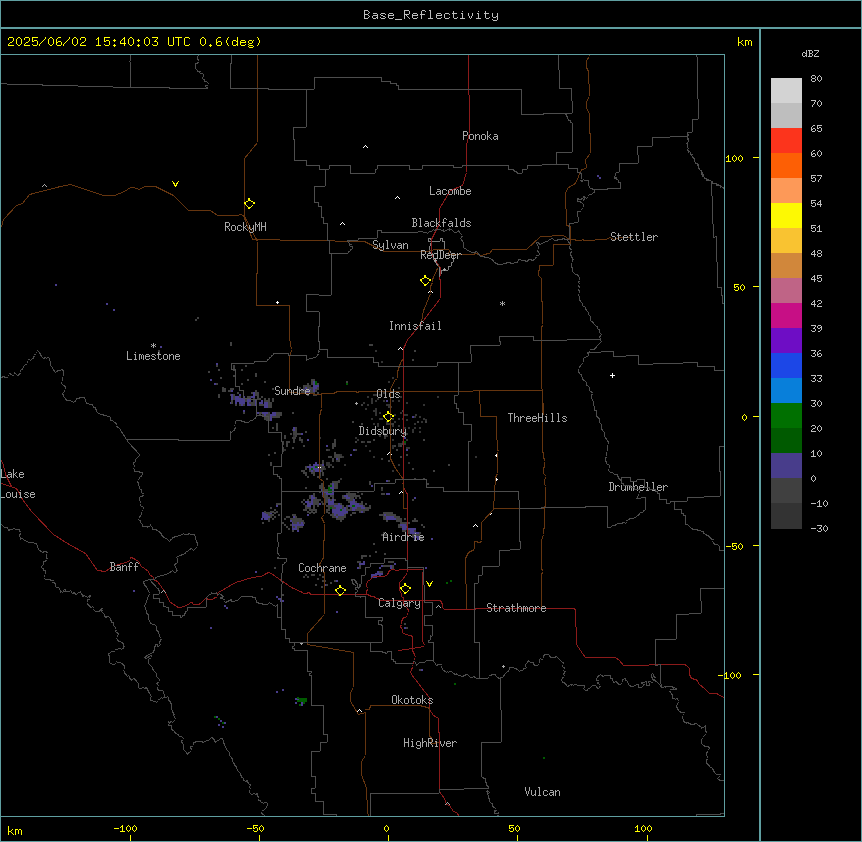The width and height of the screenshot is (862, 842).
Task: Select the red 60-65 dBZ legend swatch
Action: [x=786, y=140]
